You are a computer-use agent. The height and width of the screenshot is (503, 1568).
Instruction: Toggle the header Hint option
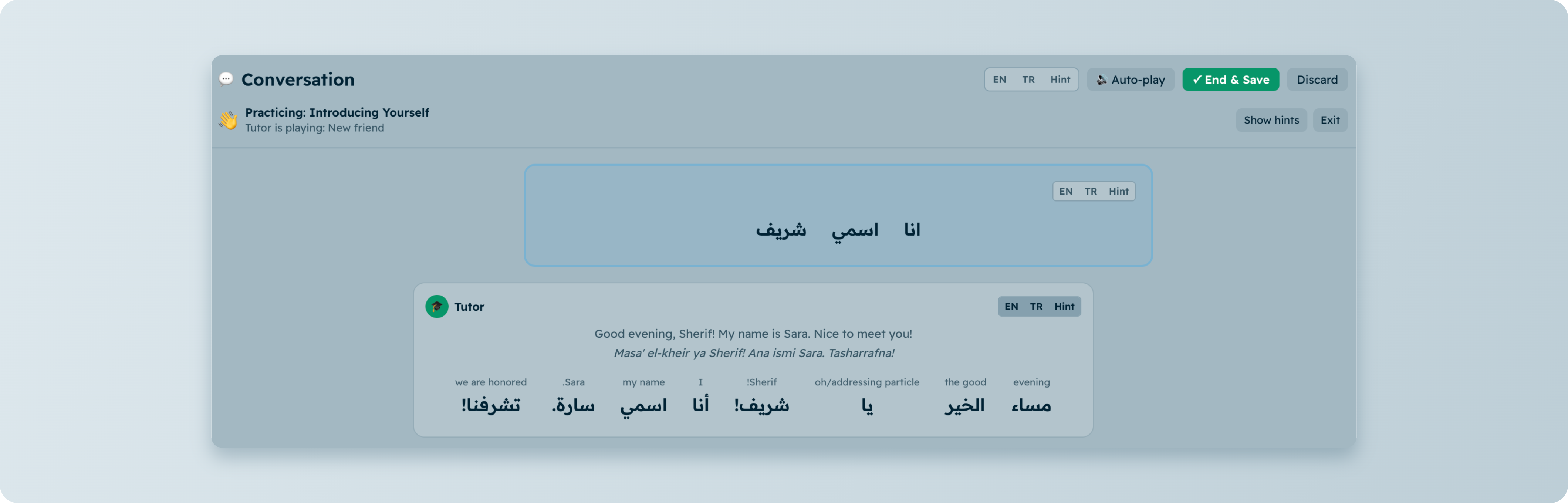click(1060, 80)
